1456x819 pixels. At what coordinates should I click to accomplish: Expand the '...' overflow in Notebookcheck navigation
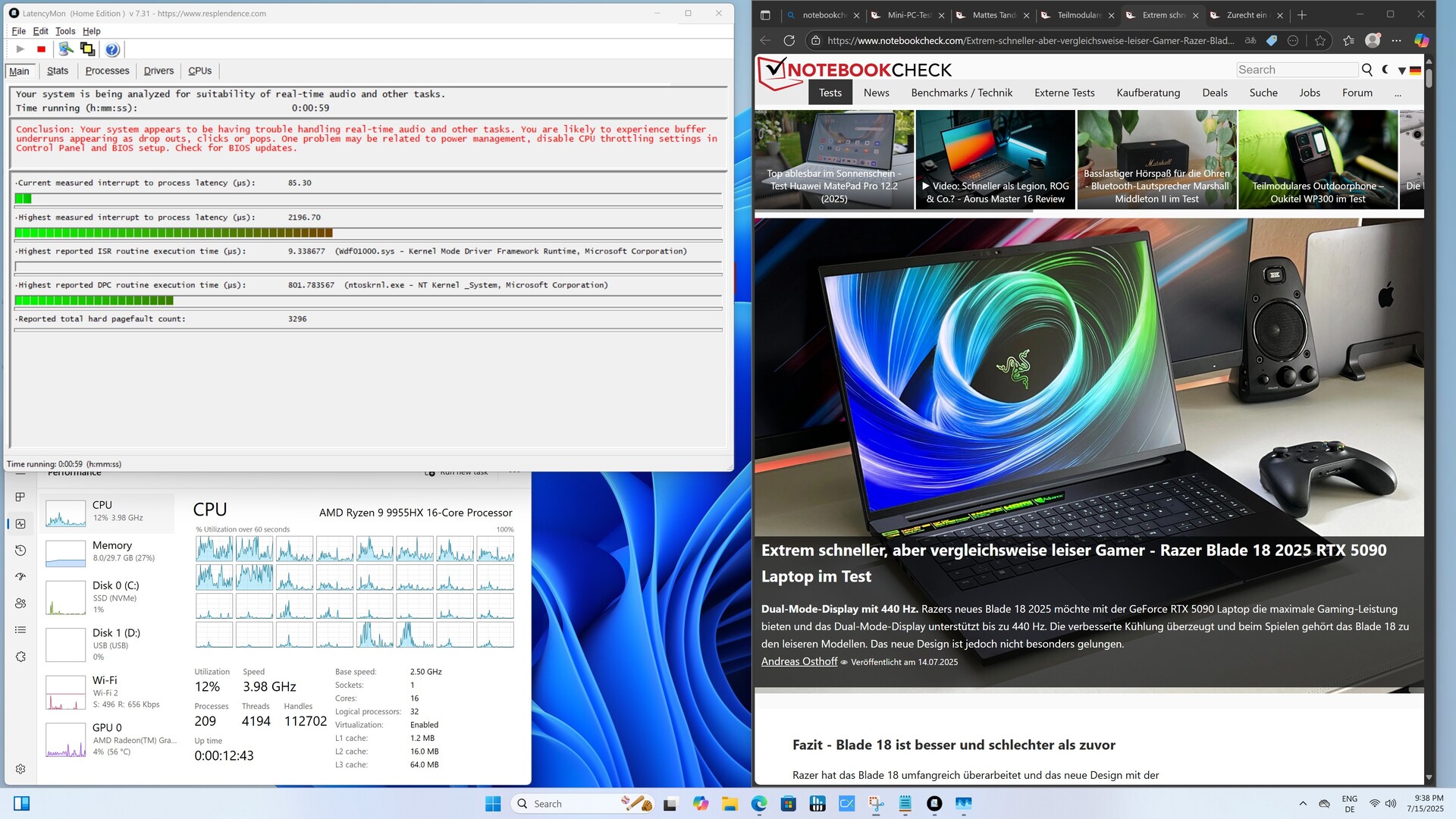(x=1398, y=93)
